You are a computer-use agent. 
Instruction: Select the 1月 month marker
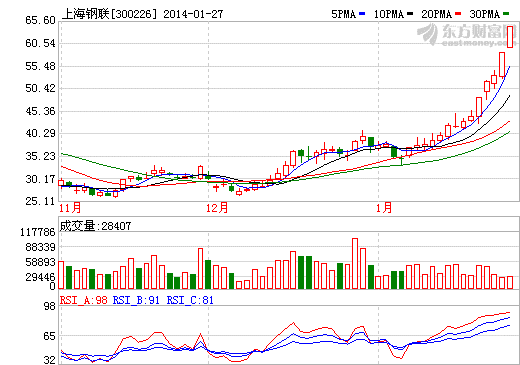[x=384, y=208]
